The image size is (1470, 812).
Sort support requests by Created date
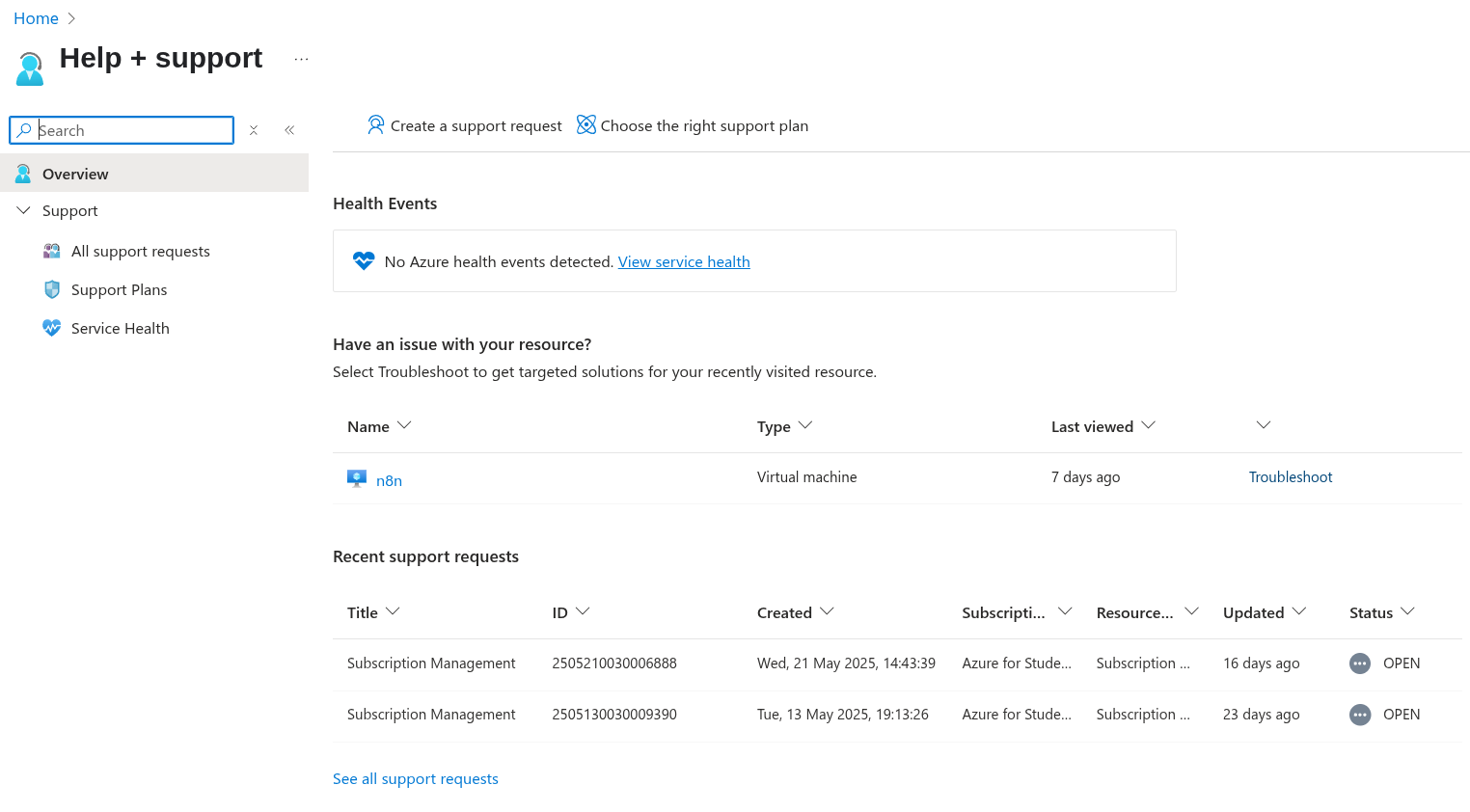[x=796, y=612]
